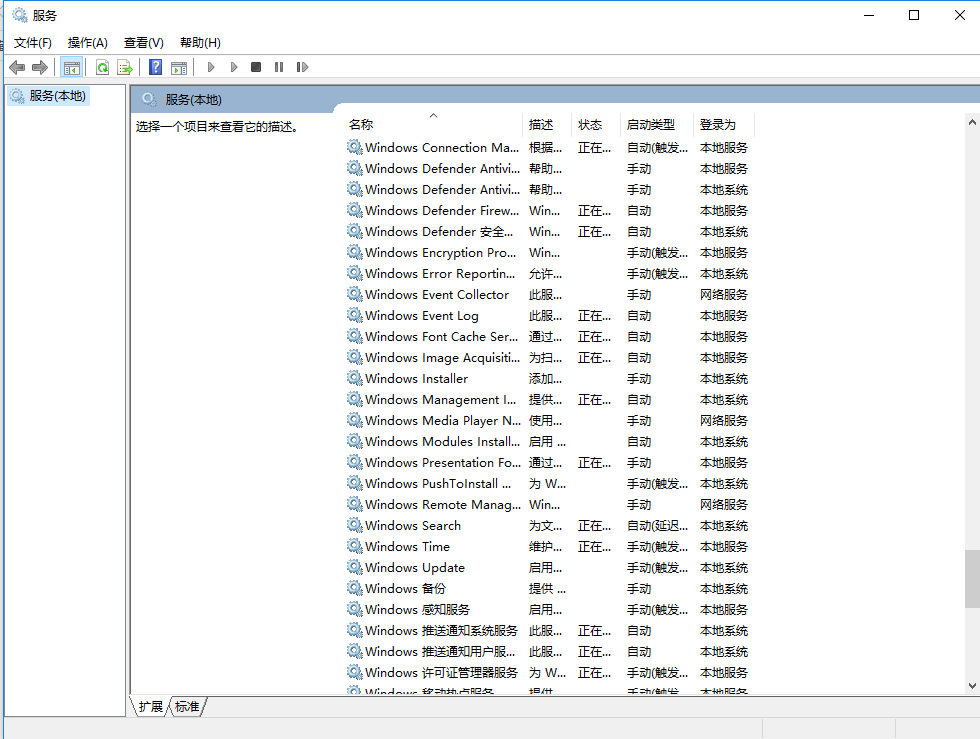Image resolution: width=980 pixels, height=739 pixels.
Task: Select the Windows Error Reporting service name
Action: tap(440, 273)
